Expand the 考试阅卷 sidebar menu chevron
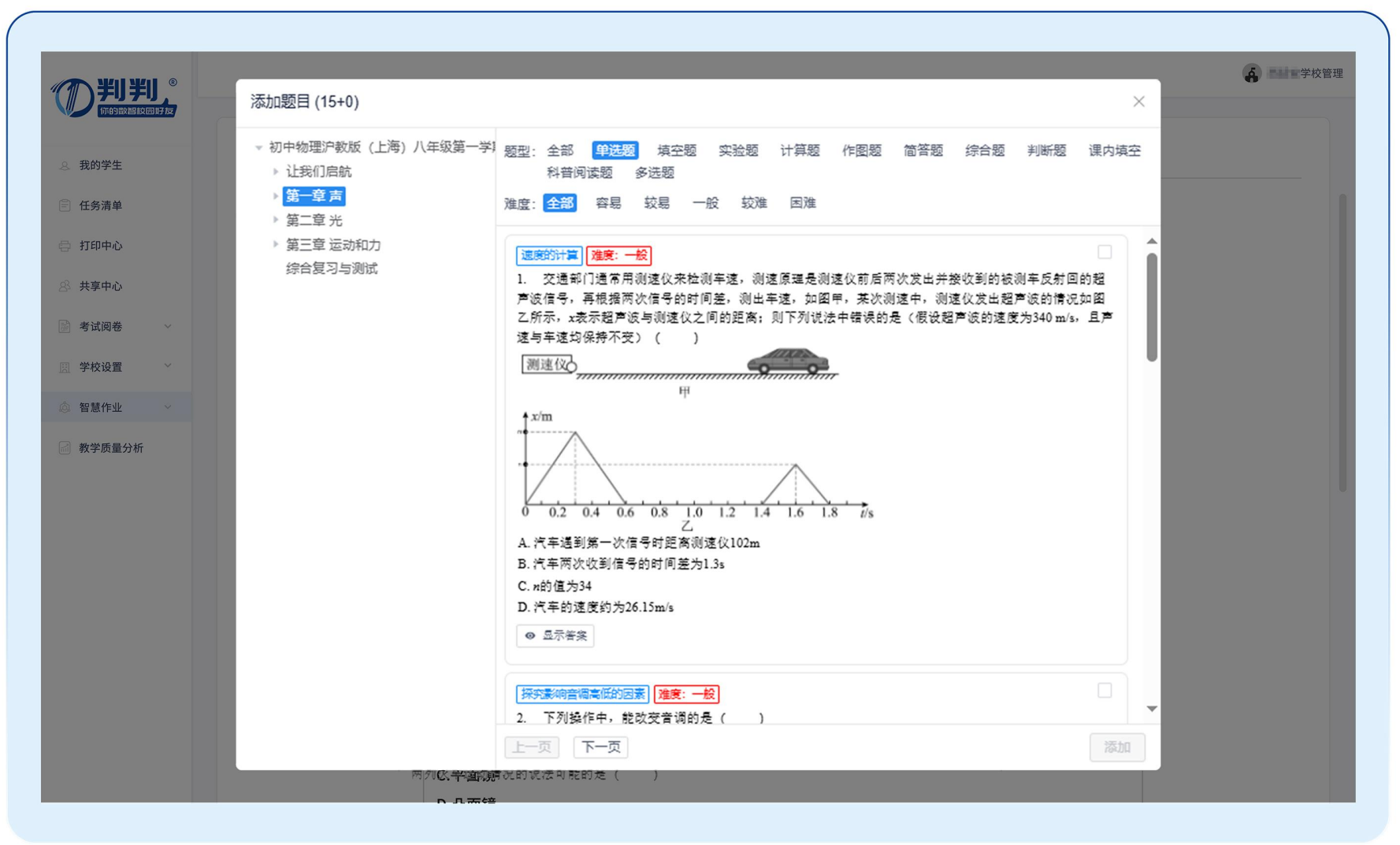The image size is (1400, 845). point(168,327)
